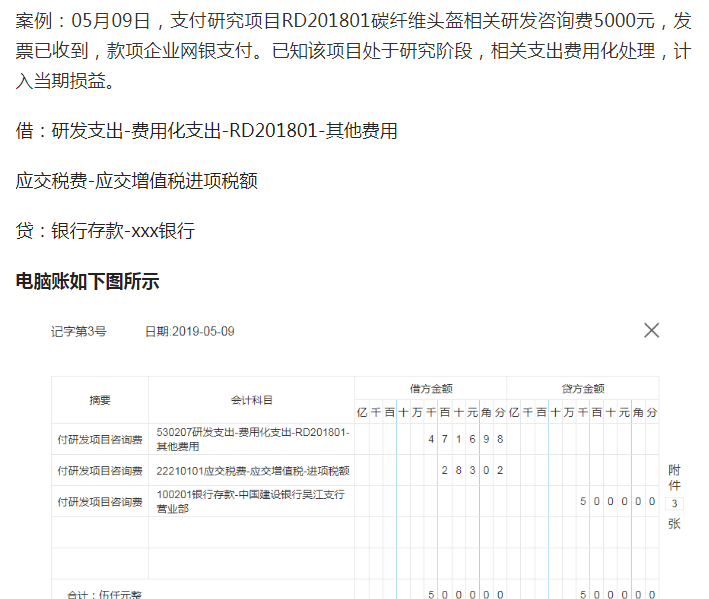This screenshot has height=599, width=709.
Task: Click the summary cell in the 22210101 row
Action: [100, 471]
